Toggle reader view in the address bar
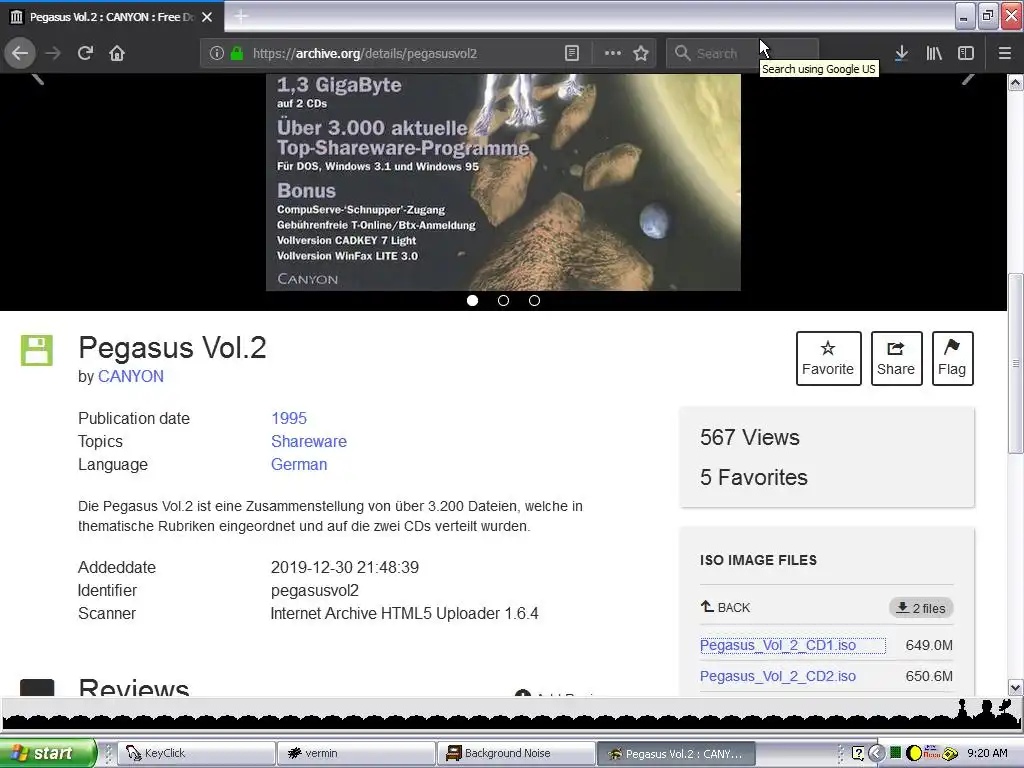 (x=571, y=53)
